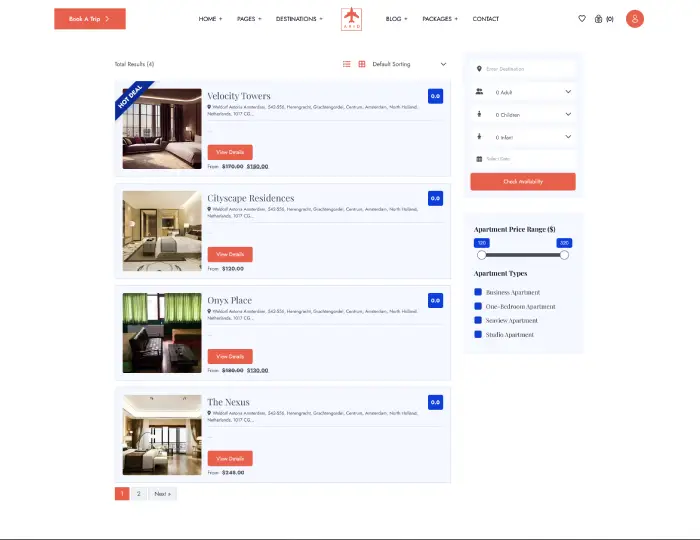The width and height of the screenshot is (700, 540).
Task: Open the Cityscape Residences title link
Action: (250, 198)
